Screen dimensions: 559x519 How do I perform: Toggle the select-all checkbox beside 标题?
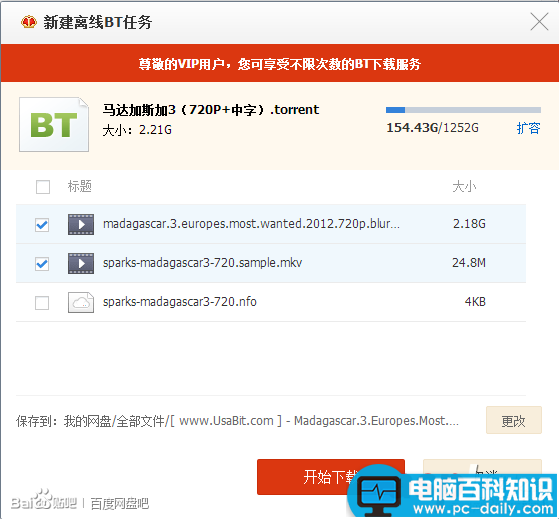43,187
